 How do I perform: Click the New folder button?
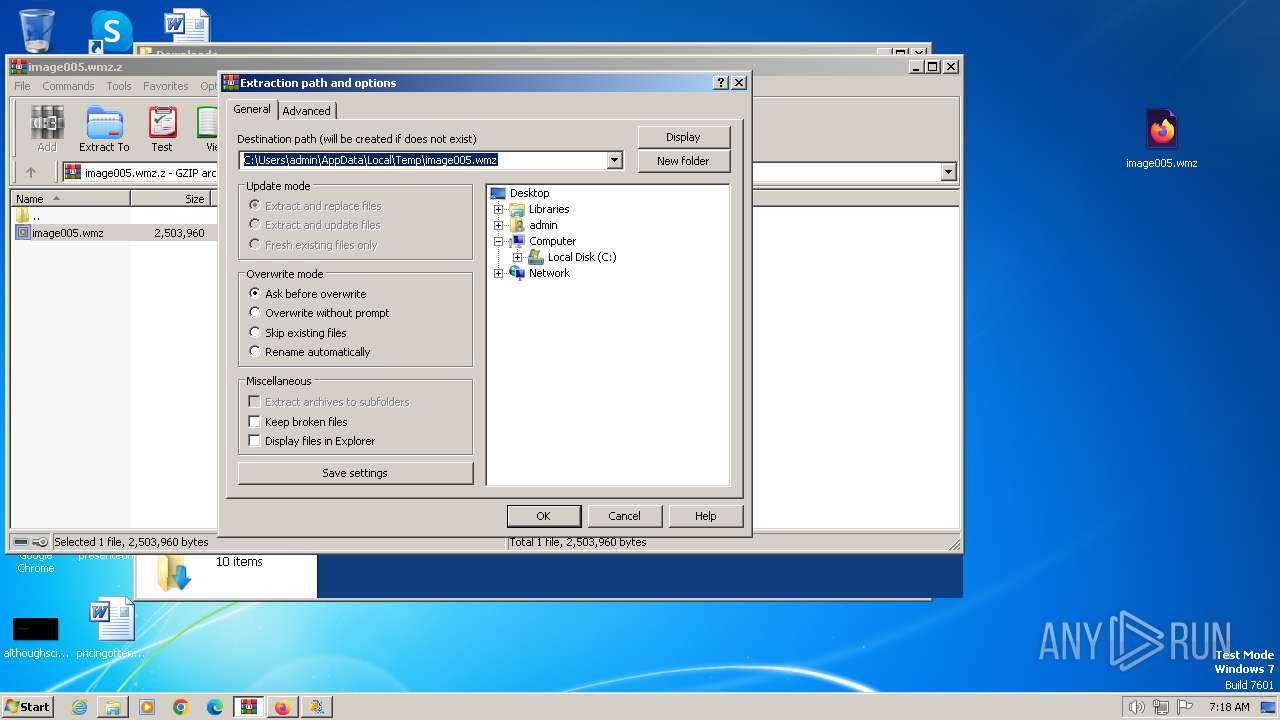click(x=683, y=161)
